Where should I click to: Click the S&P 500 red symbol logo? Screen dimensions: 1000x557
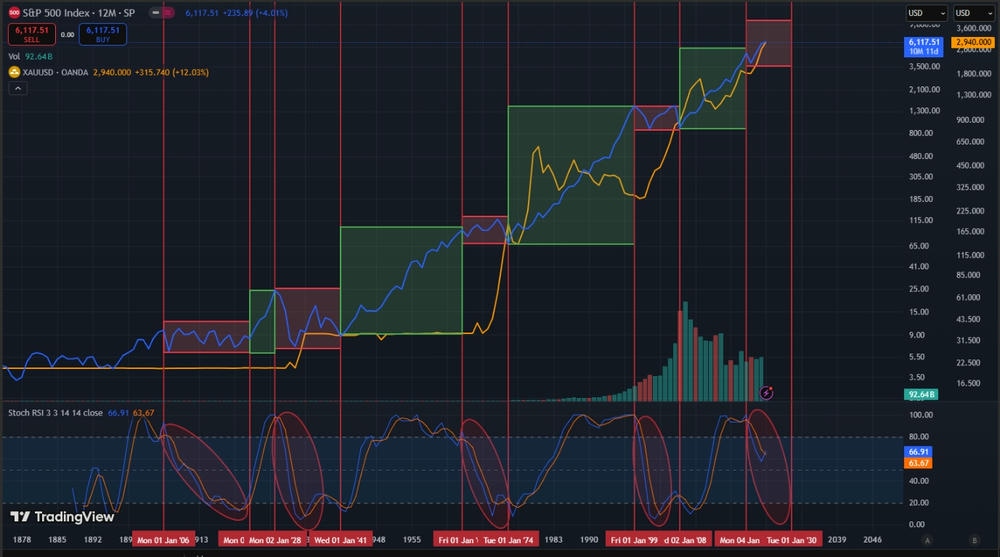tap(14, 14)
